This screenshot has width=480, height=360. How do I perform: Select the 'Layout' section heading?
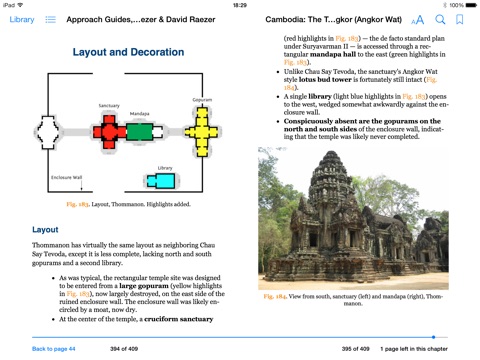click(x=45, y=230)
